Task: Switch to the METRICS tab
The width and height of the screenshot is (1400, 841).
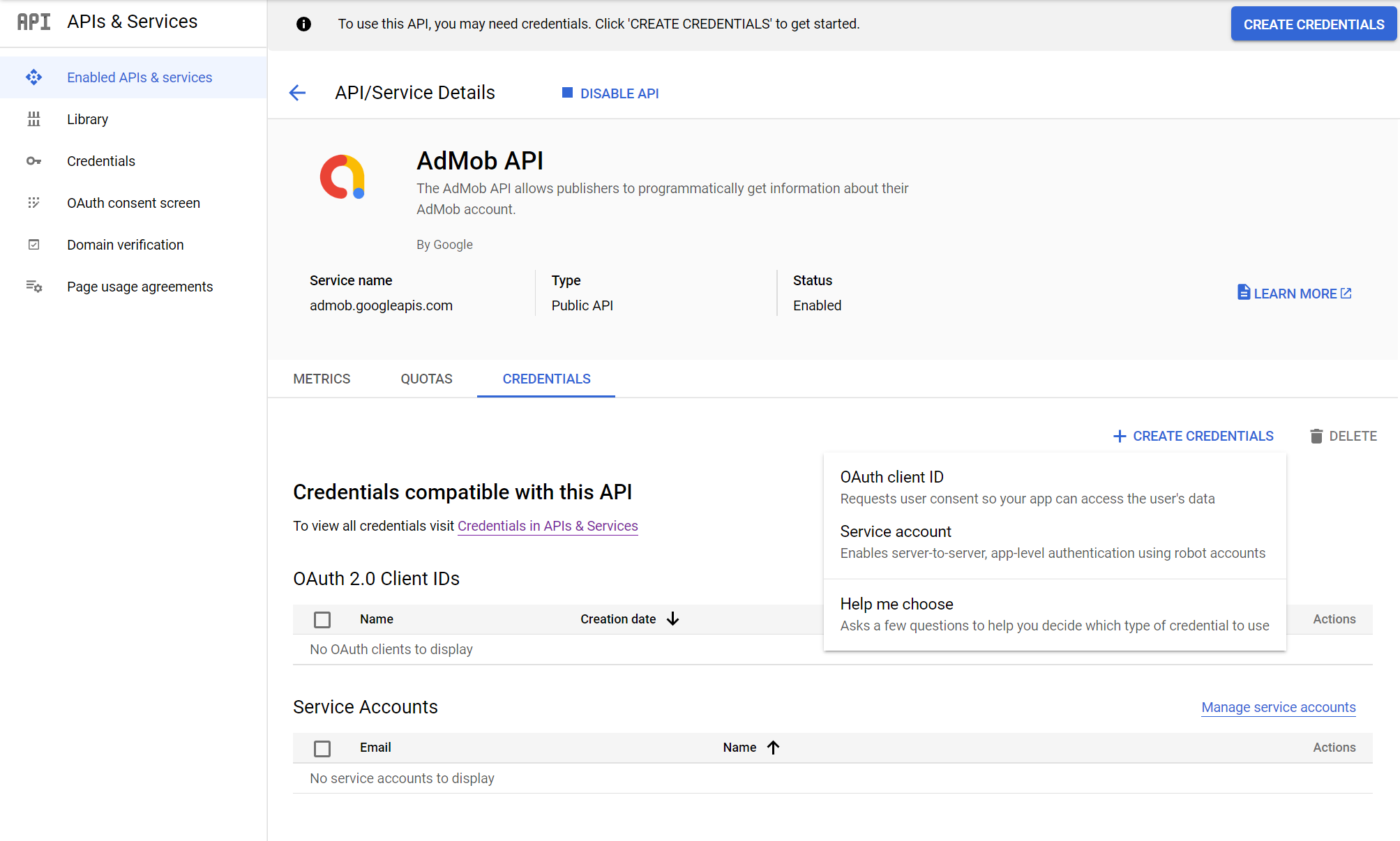Action: [x=322, y=379]
